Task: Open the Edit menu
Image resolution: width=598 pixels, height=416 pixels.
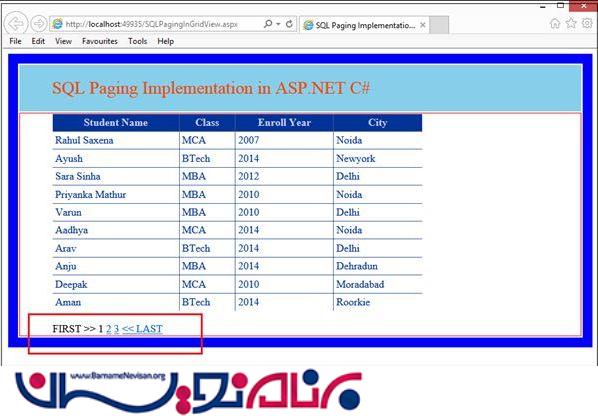Action: pos(38,41)
